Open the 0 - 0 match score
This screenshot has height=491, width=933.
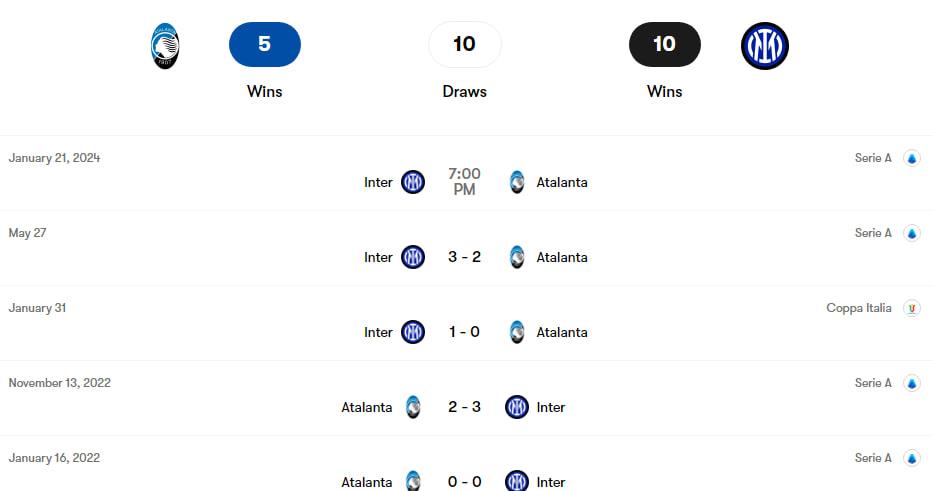click(x=464, y=482)
